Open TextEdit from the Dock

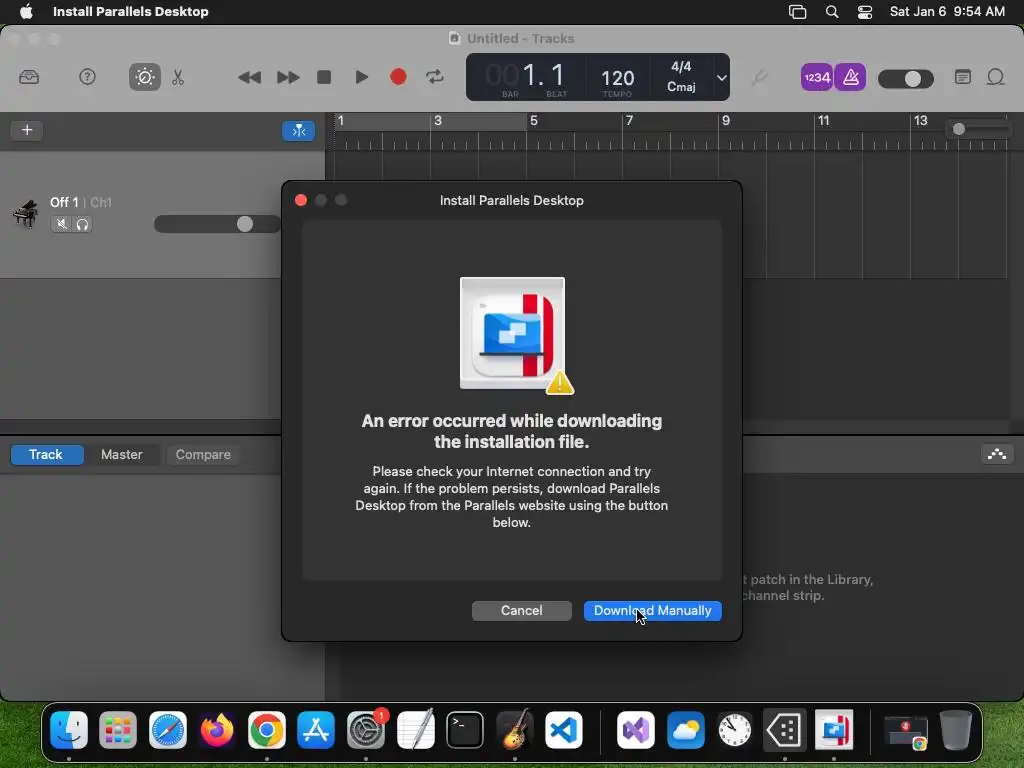[x=415, y=730]
